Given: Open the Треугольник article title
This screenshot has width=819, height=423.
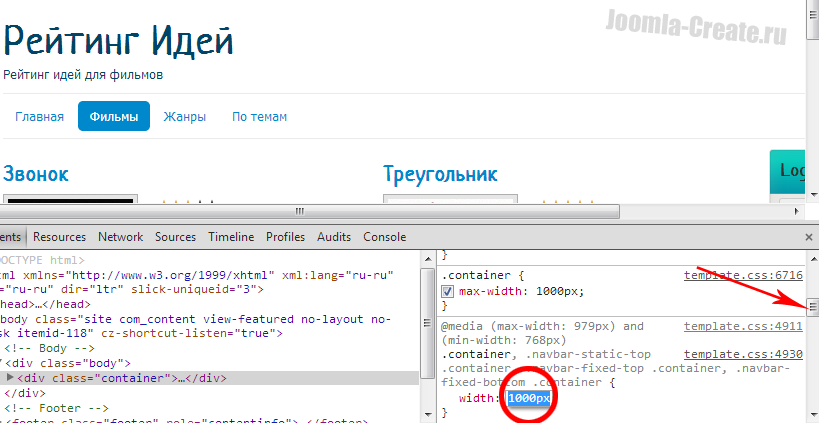Looking at the screenshot, I should click(440, 174).
